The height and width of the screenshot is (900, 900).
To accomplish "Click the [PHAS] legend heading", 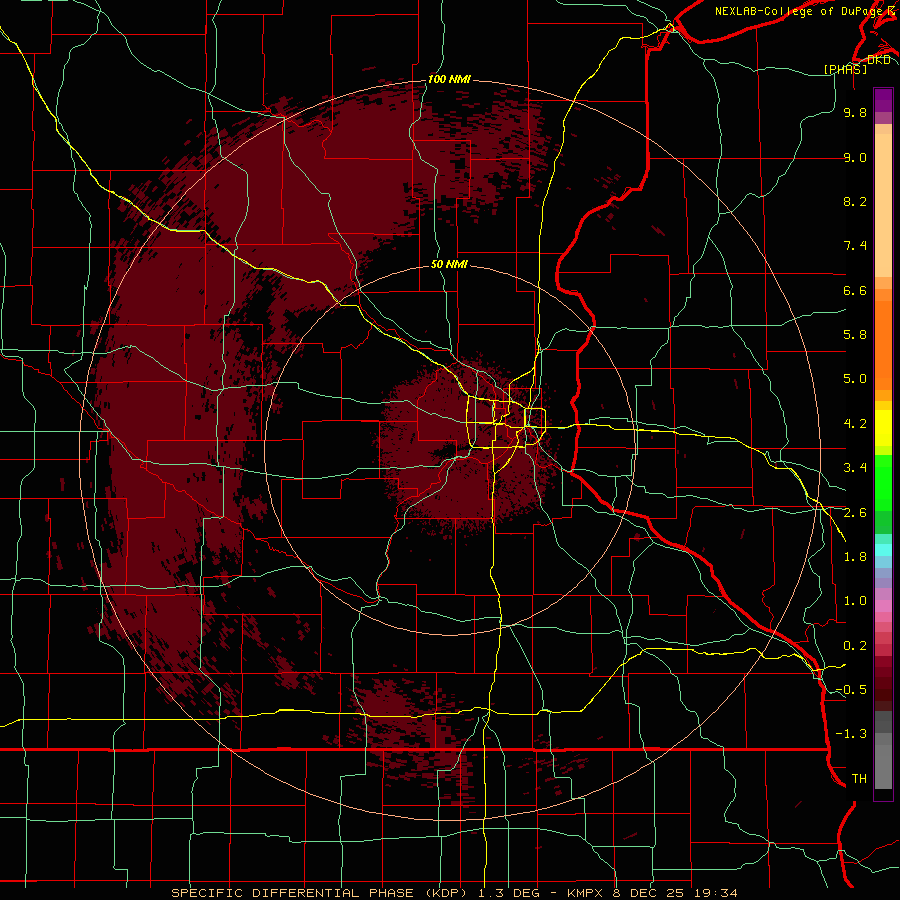I will point(845,69).
